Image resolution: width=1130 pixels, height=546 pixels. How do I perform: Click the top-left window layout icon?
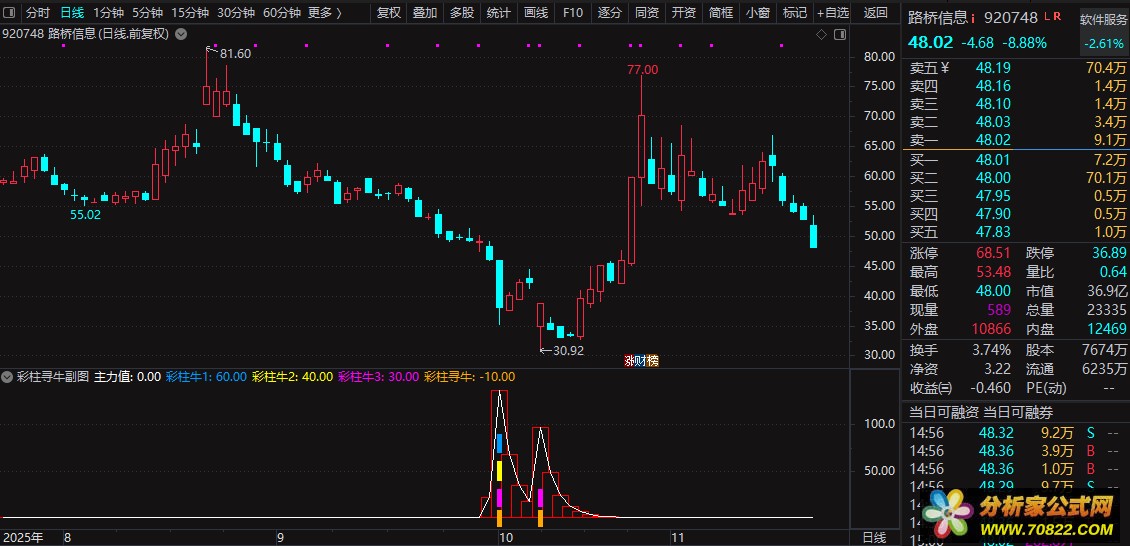tap(10, 13)
